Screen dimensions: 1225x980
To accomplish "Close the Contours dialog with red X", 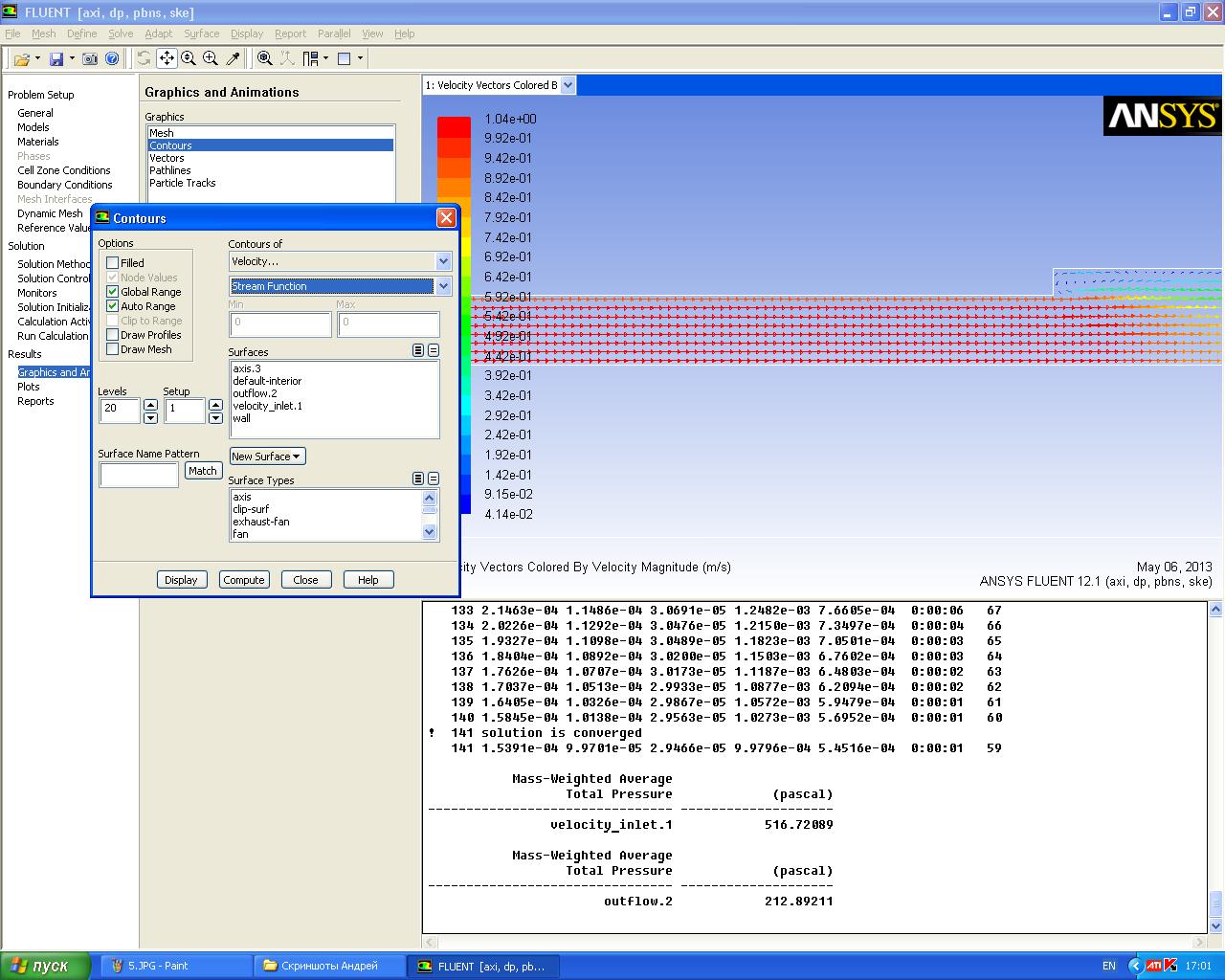I will click(446, 218).
